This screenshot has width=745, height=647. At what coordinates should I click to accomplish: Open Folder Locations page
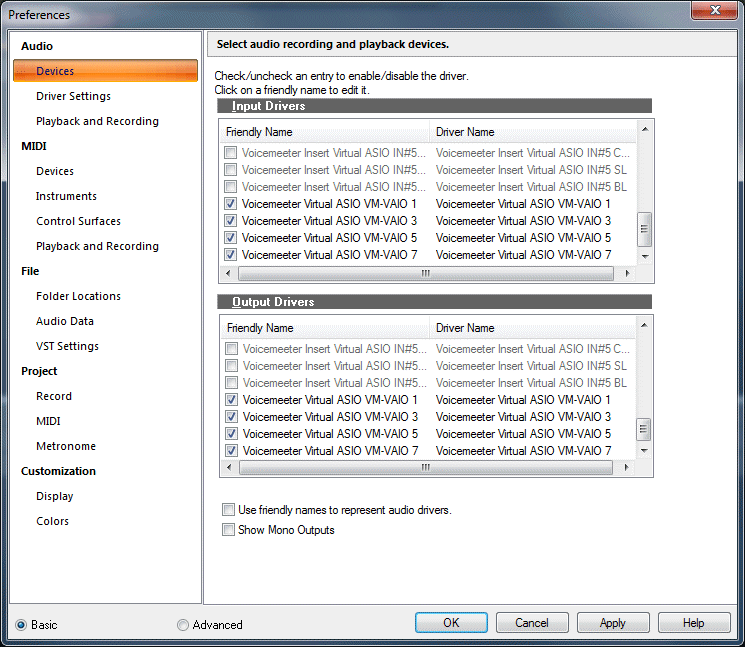pyautogui.click(x=78, y=296)
